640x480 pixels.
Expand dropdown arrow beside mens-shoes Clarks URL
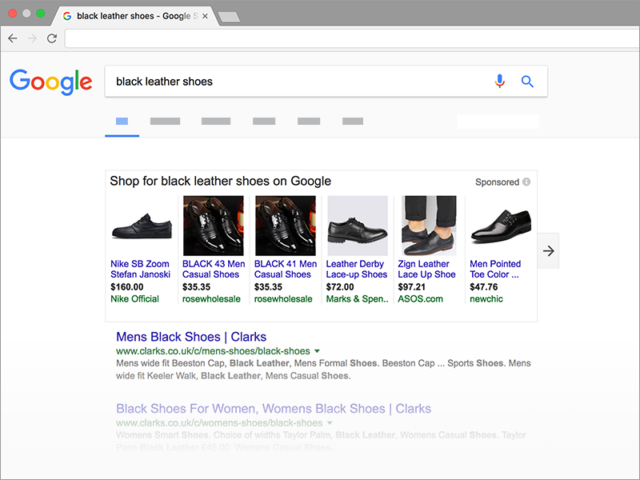(x=317, y=351)
